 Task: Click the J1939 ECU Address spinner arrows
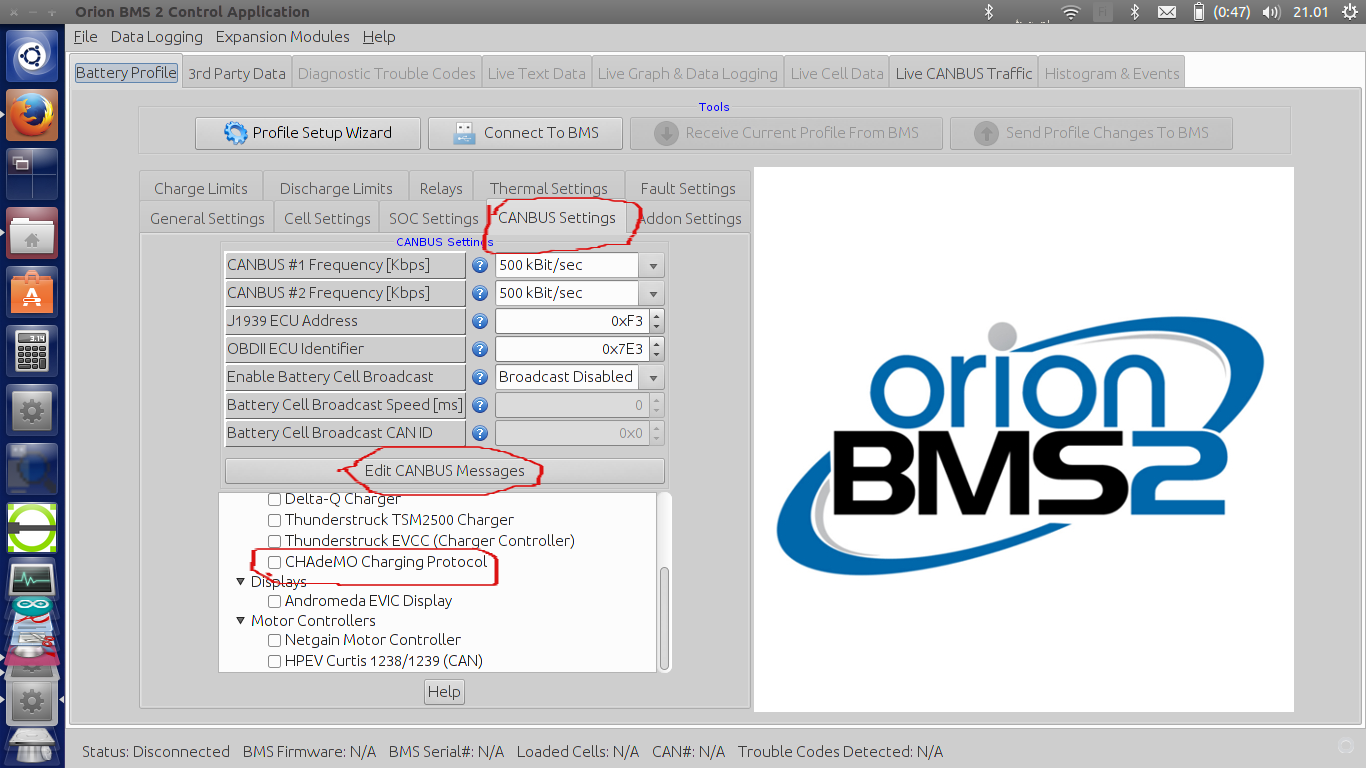[657, 321]
